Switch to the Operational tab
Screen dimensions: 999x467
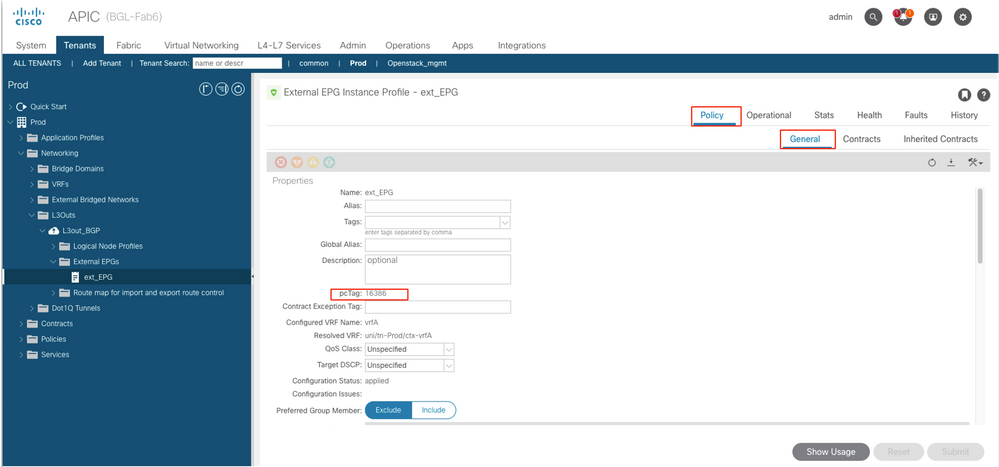coord(769,115)
